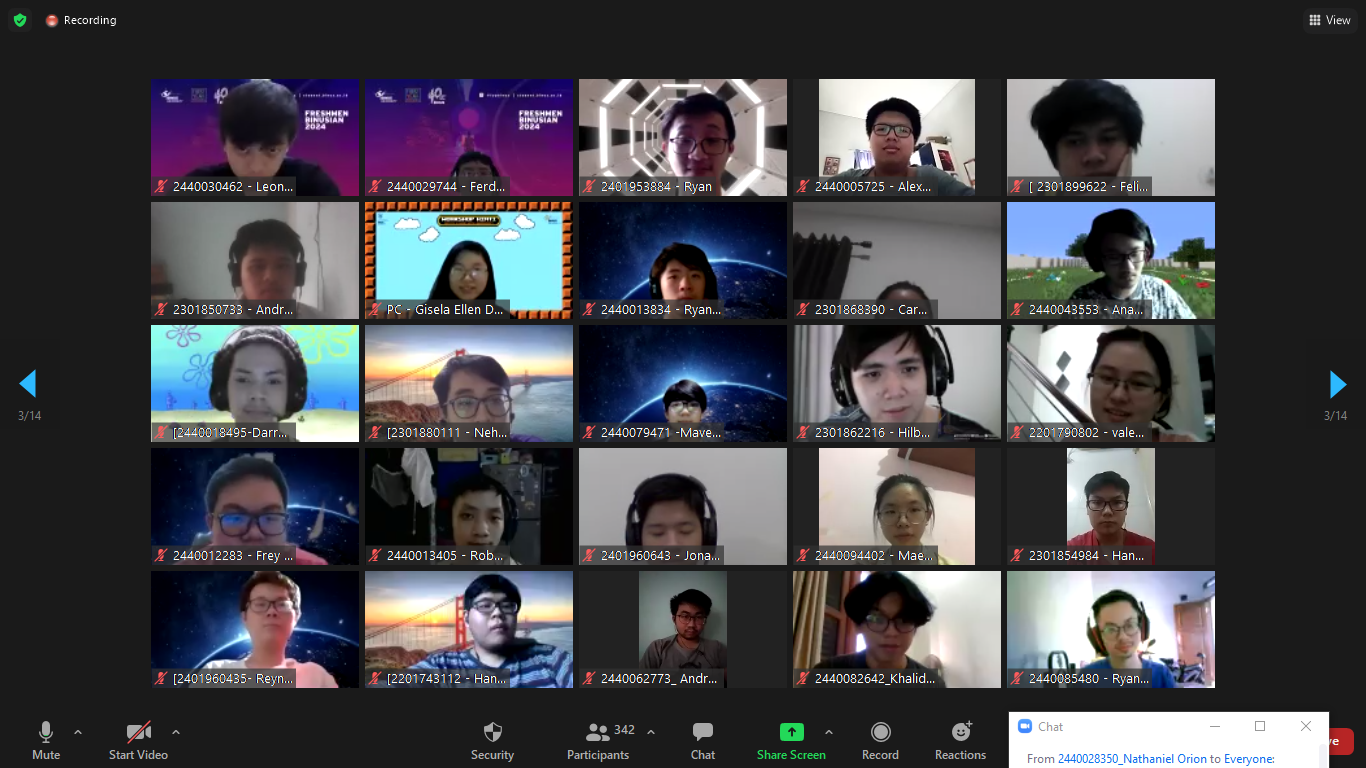
Task: Expand the arrow next to Participants count
Action: pyautogui.click(x=651, y=732)
